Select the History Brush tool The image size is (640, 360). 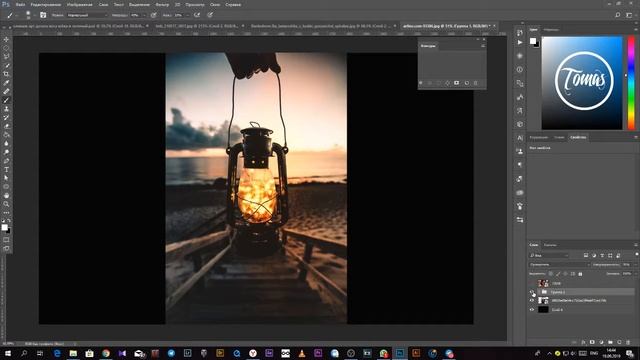coord(6,118)
